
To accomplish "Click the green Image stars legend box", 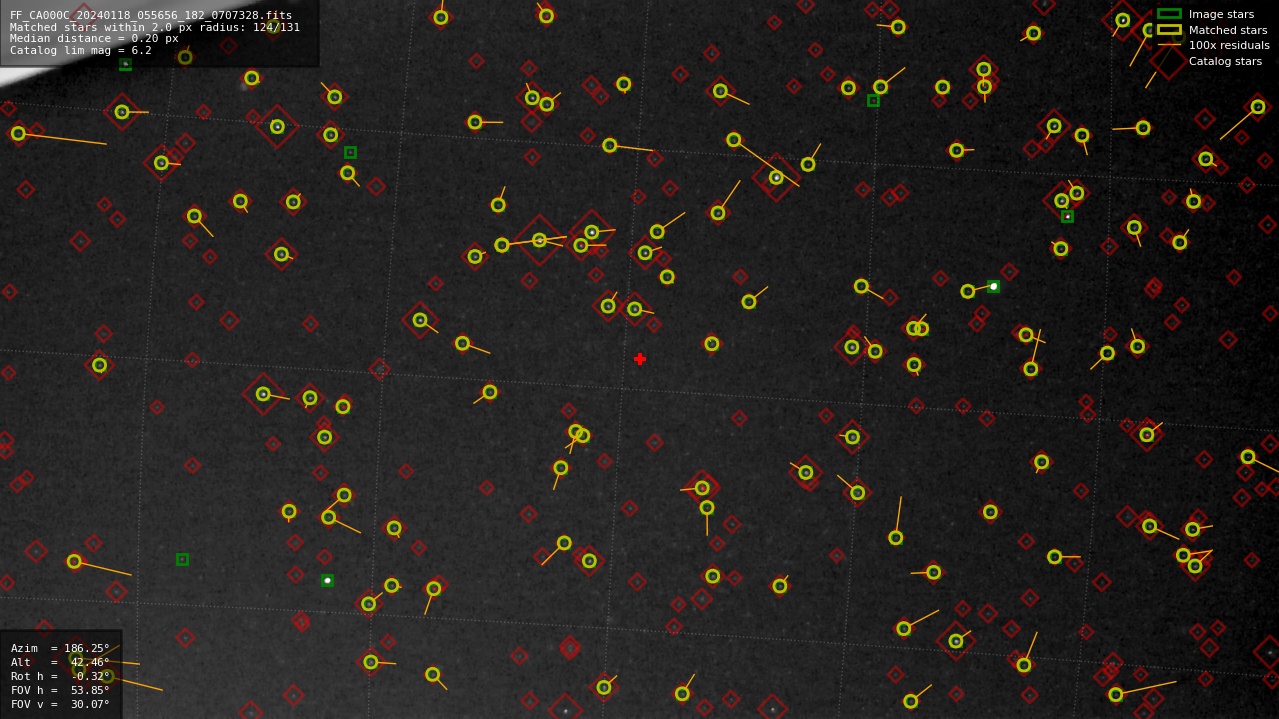I will [x=1169, y=14].
